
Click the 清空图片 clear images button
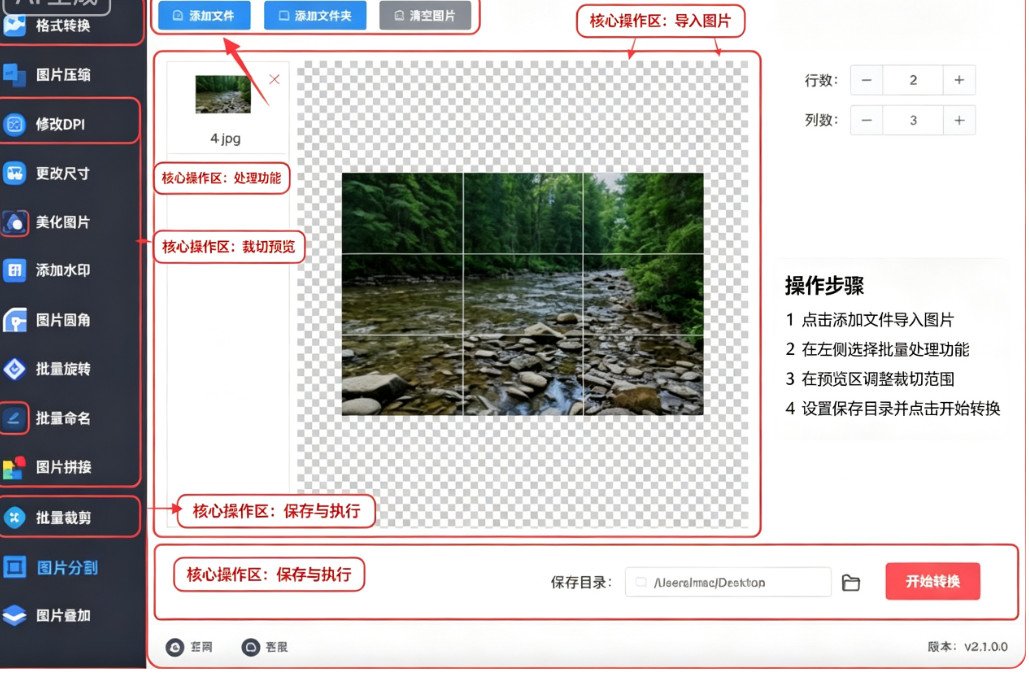[x=425, y=16]
